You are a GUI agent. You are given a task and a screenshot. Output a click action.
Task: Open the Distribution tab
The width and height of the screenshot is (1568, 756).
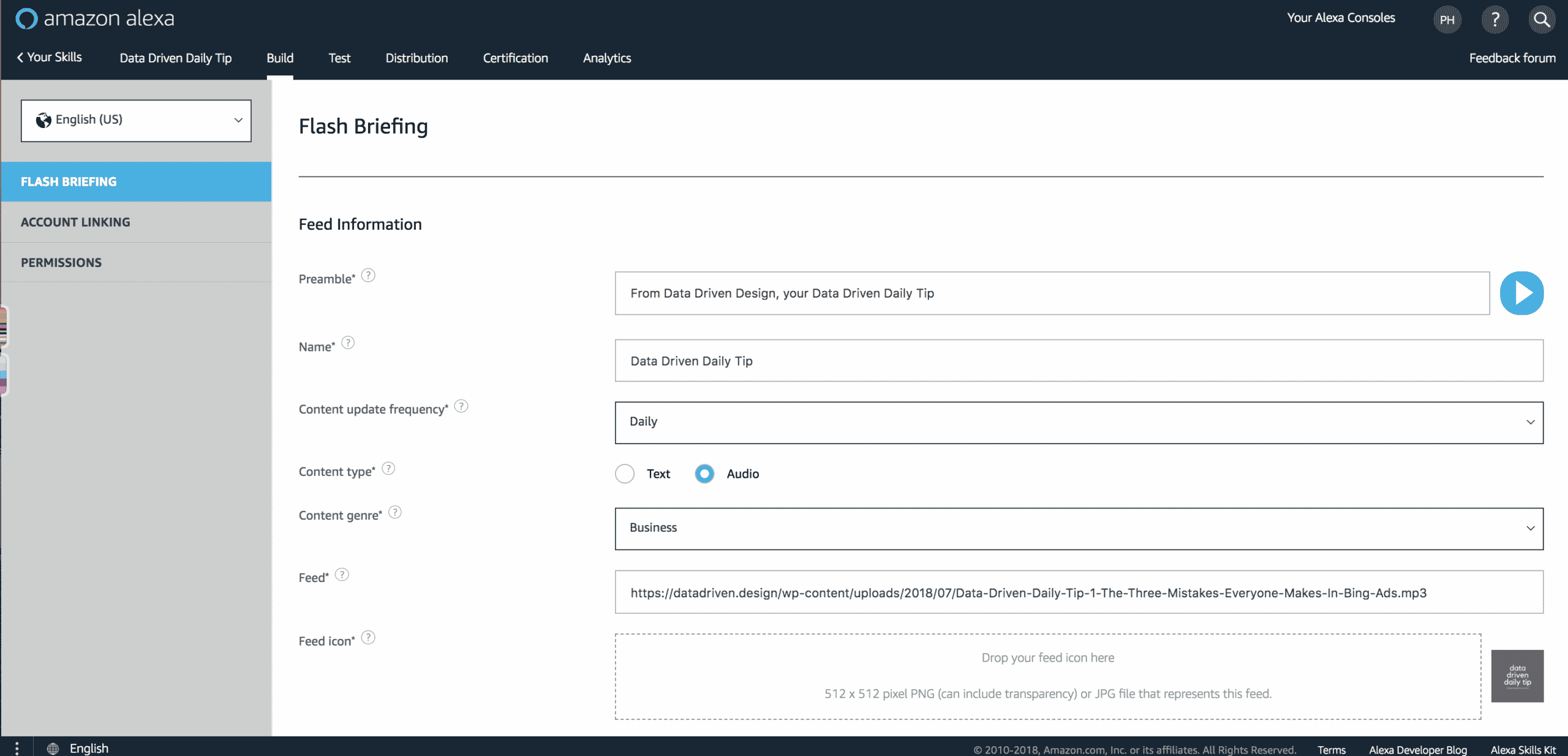click(417, 58)
